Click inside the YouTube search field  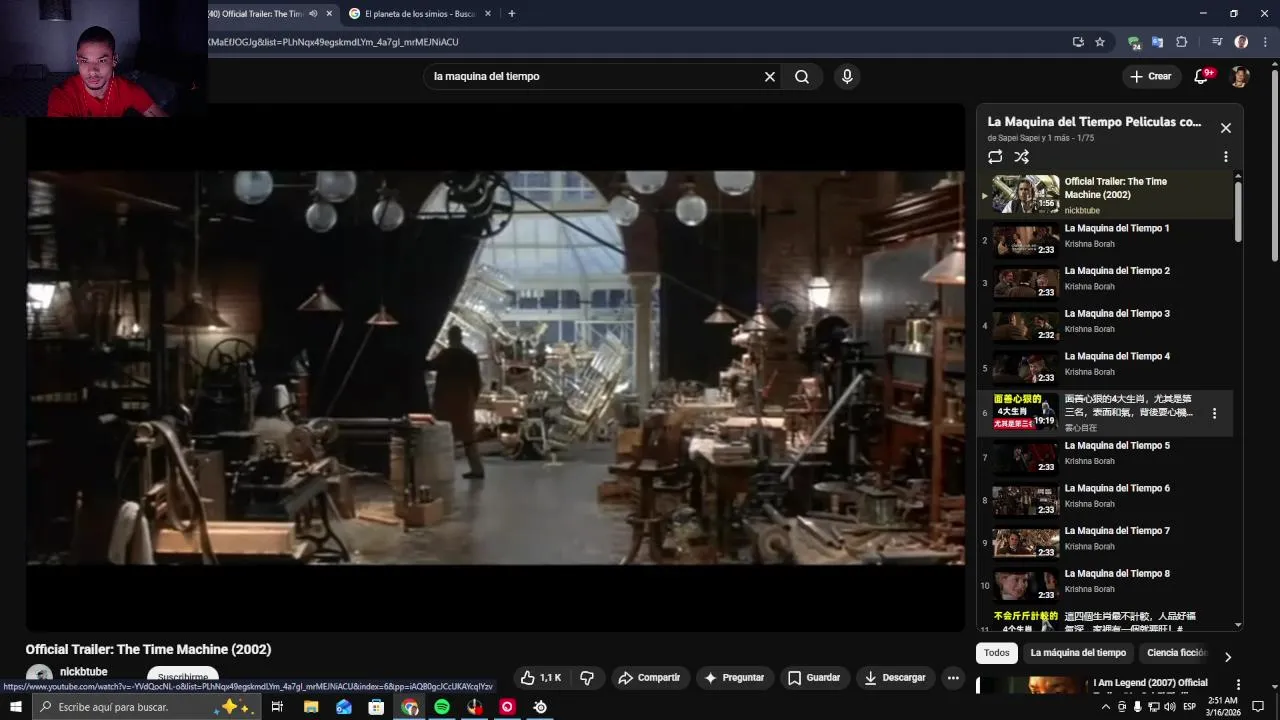tap(595, 76)
